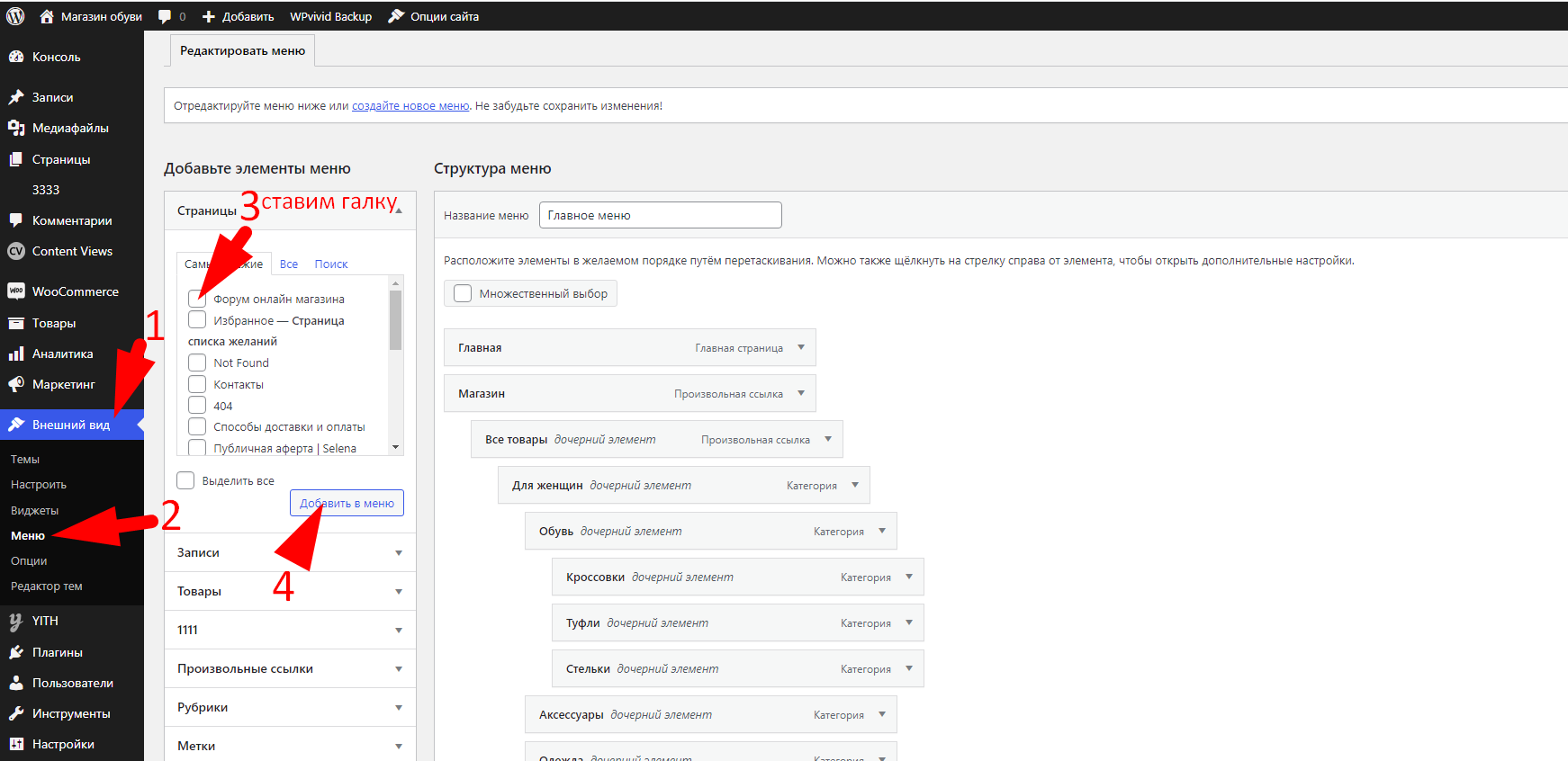Open Виджеты submenu item

click(x=34, y=510)
